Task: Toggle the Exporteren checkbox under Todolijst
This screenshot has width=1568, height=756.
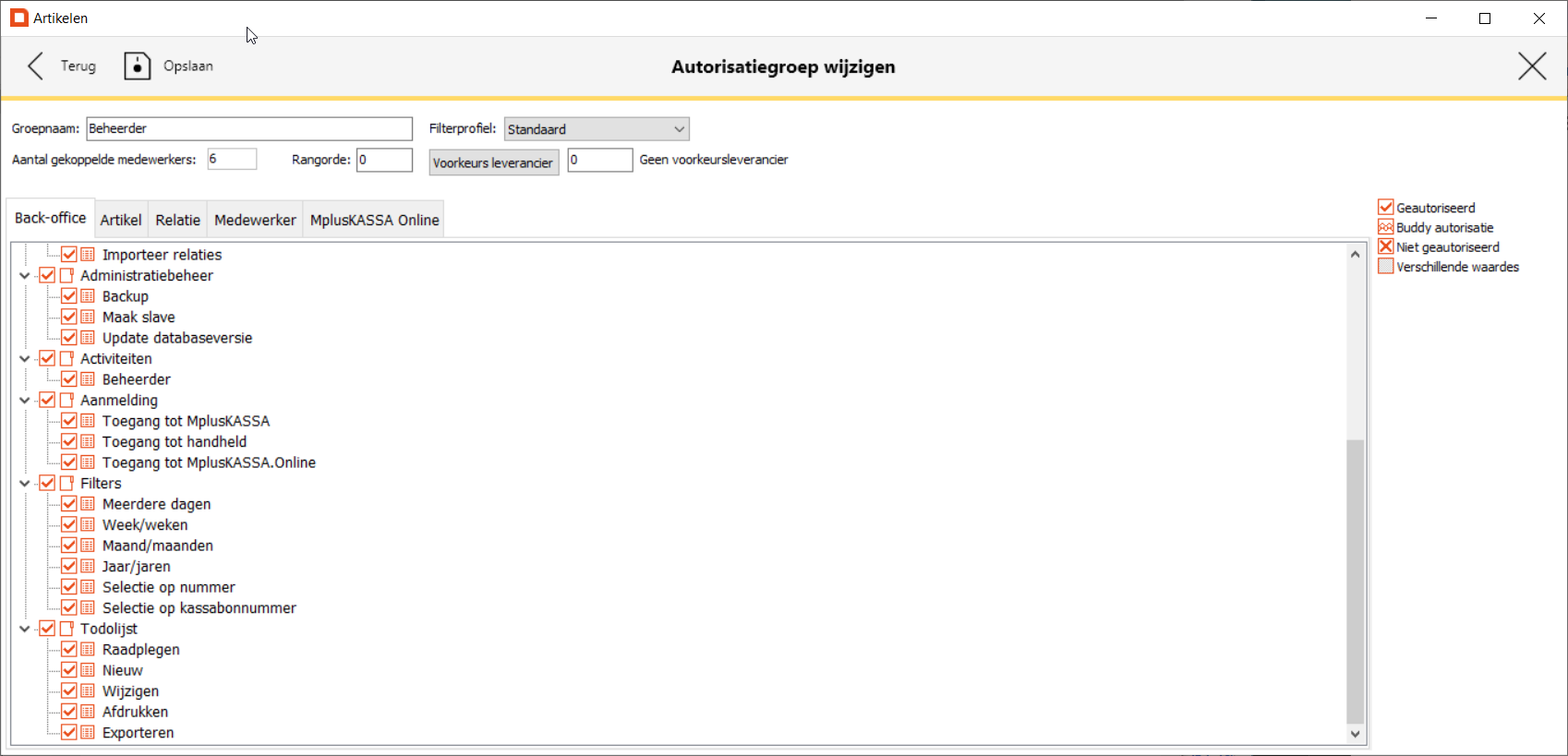Action: 69,733
